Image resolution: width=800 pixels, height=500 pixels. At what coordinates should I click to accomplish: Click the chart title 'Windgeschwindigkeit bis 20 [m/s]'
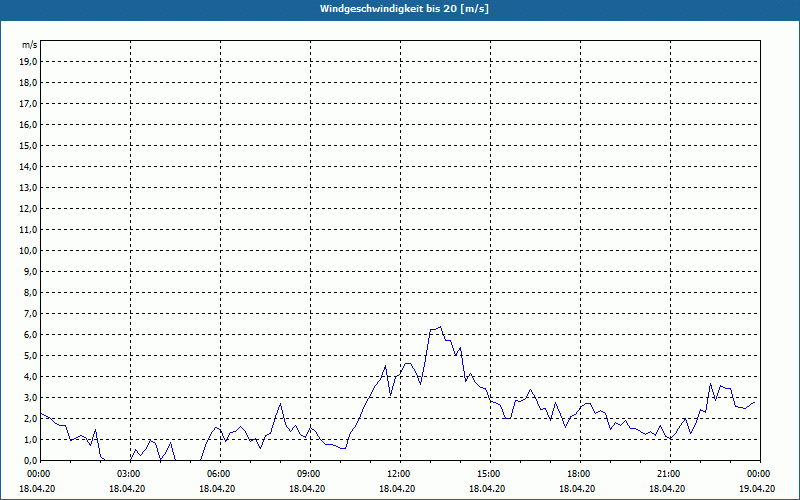pyautogui.click(x=404, y=9)
